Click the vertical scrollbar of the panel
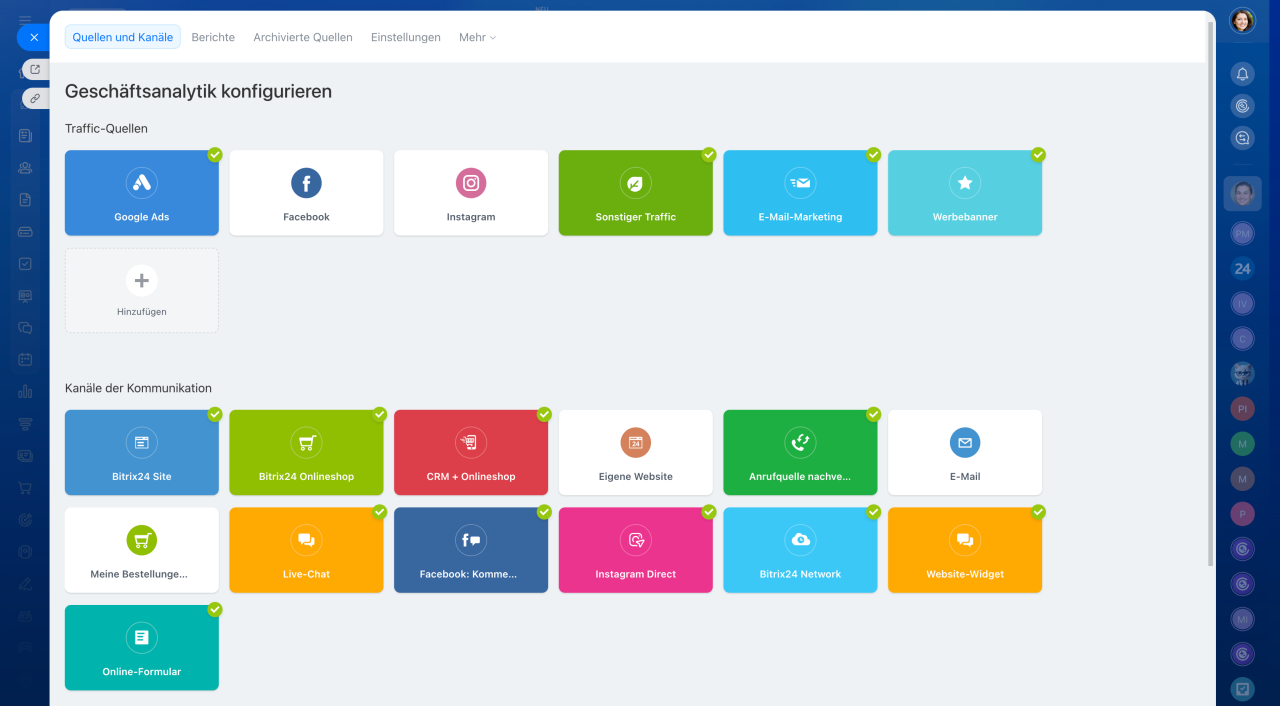1280x706 pixels. click(x=1211, y=300)
